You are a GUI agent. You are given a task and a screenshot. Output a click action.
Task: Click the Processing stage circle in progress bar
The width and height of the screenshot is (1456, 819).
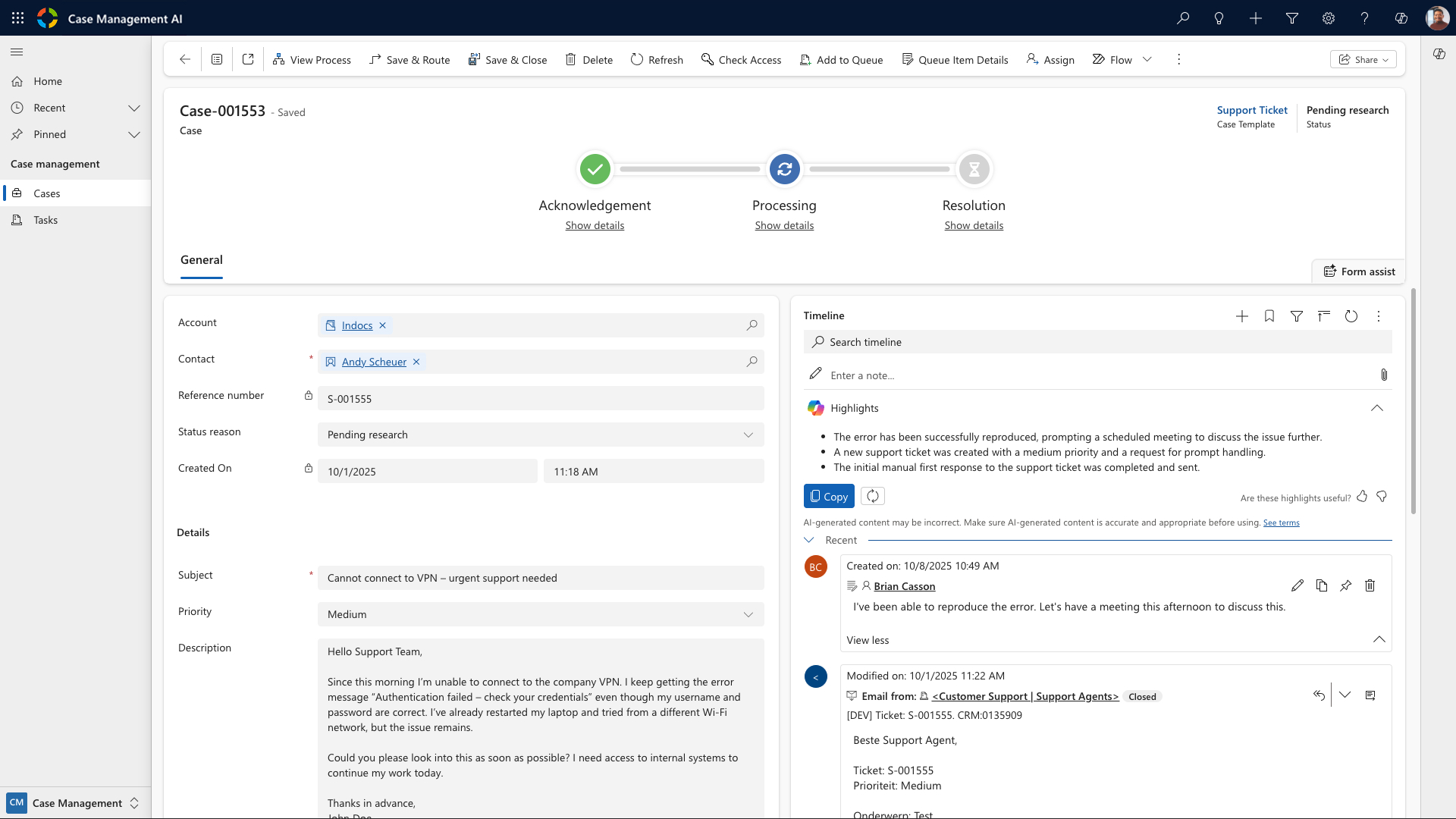pyautogui.click(x=784, y=169)
